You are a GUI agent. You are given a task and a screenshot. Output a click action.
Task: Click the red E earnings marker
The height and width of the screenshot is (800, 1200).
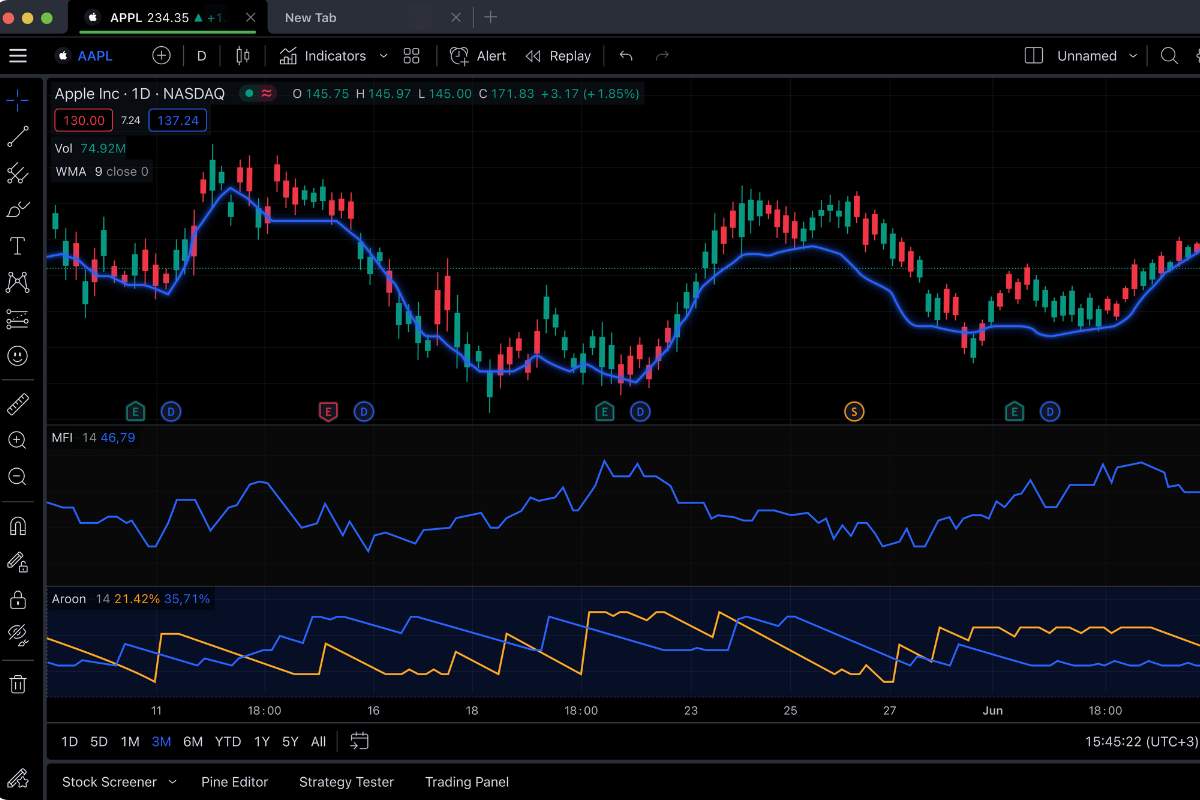point(328,411)
